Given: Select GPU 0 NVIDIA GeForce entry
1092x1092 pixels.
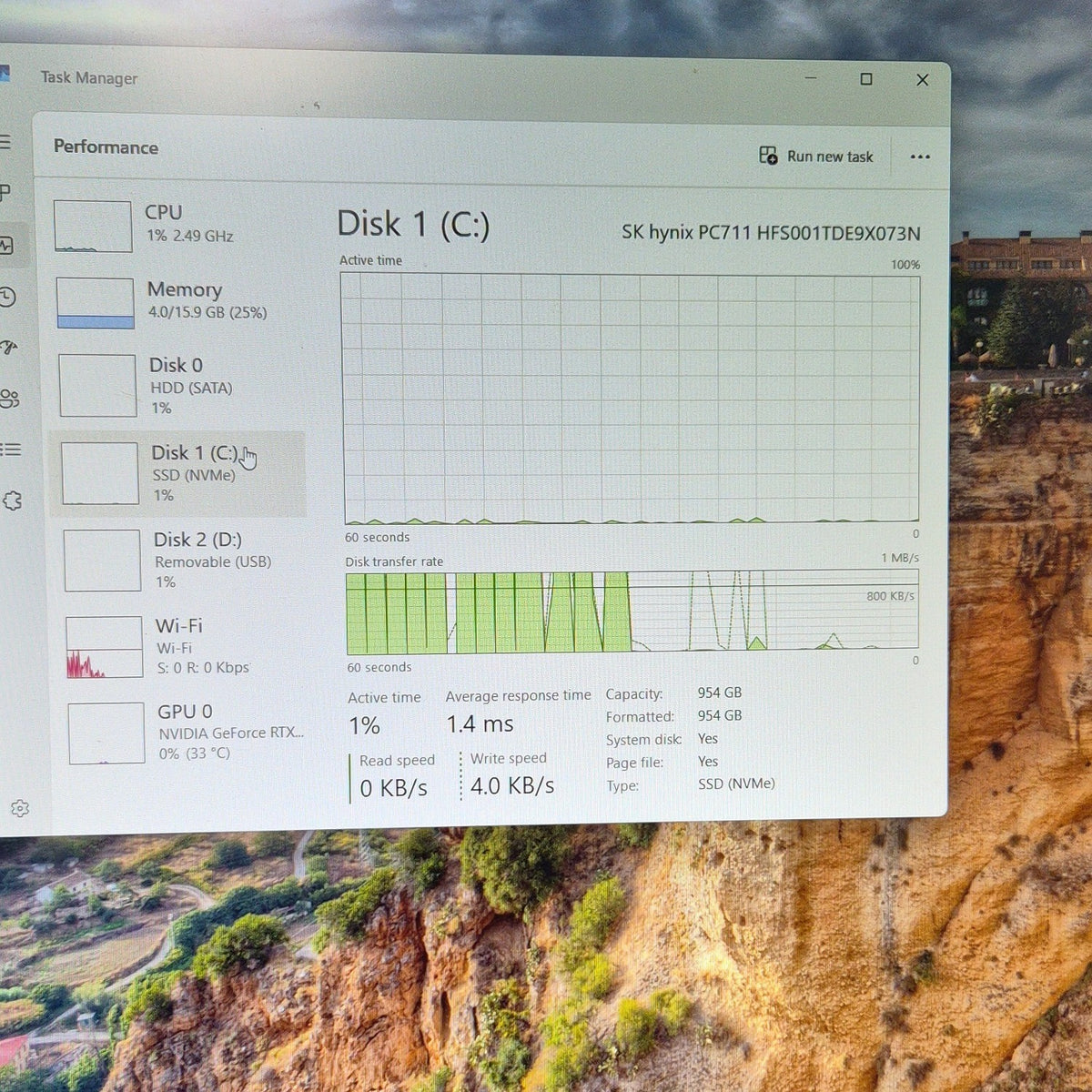Looking at the screenshot, I should point(187,733).
